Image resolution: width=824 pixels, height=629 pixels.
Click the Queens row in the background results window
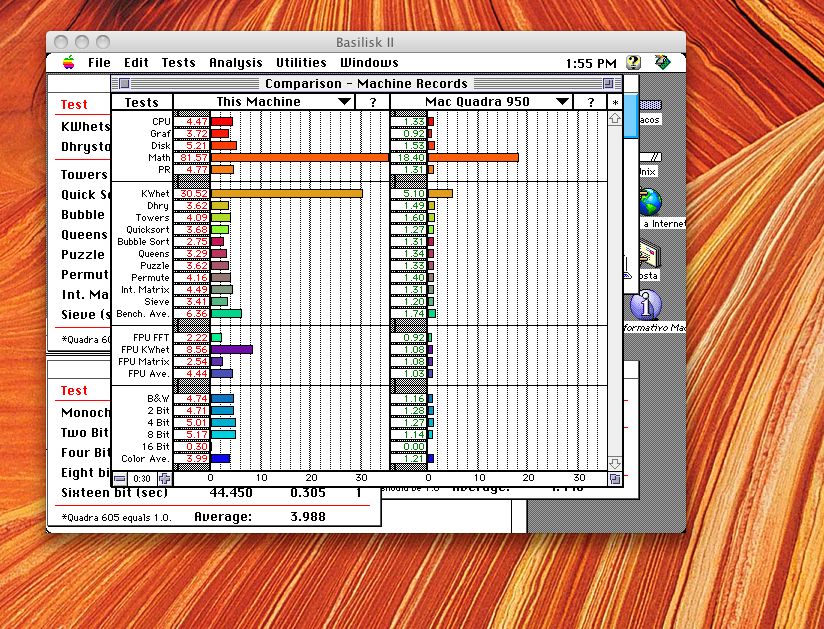tap(84, 235)
